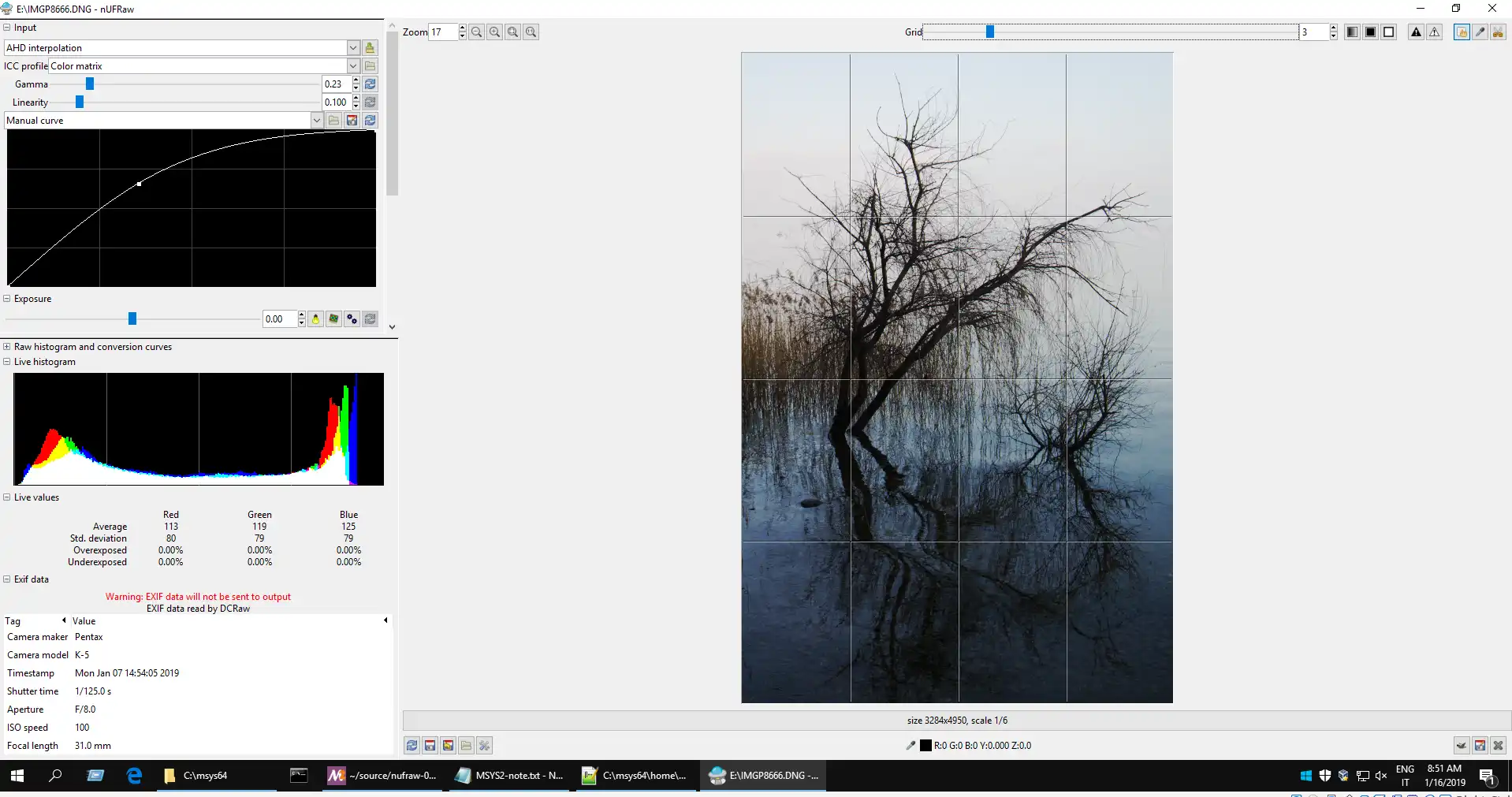Click the Grid slider handle
The width and height of the screenshot is (1512, 797).
(990, 32)
